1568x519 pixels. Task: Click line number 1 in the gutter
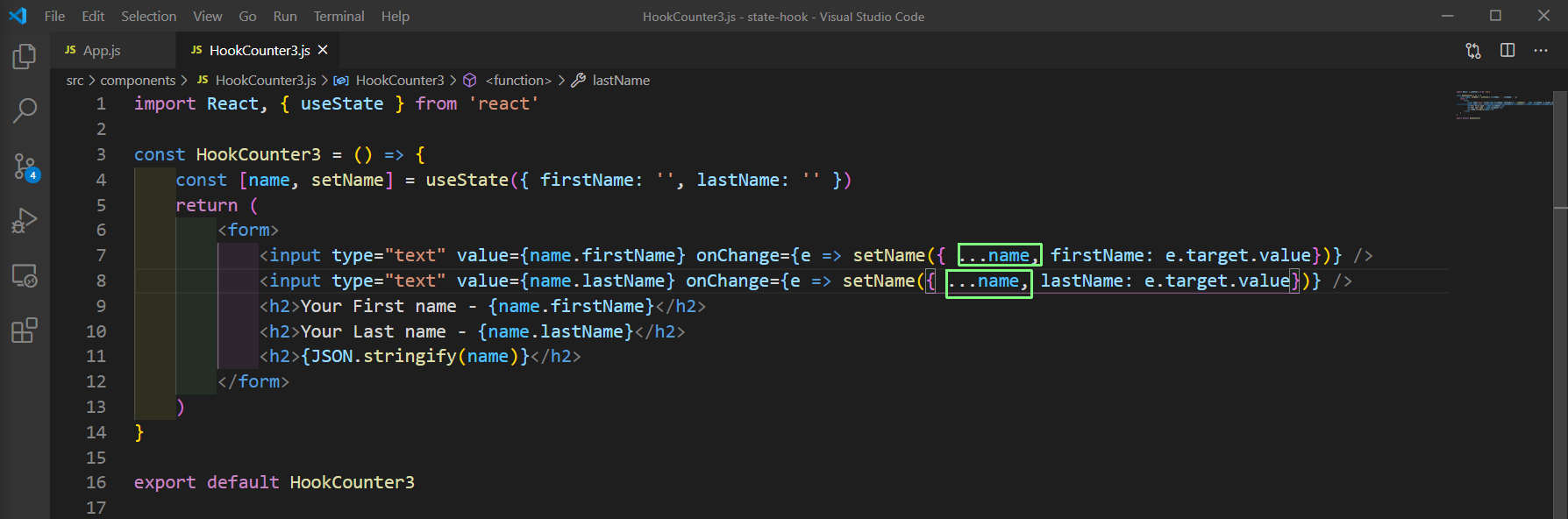click(101, 103)
